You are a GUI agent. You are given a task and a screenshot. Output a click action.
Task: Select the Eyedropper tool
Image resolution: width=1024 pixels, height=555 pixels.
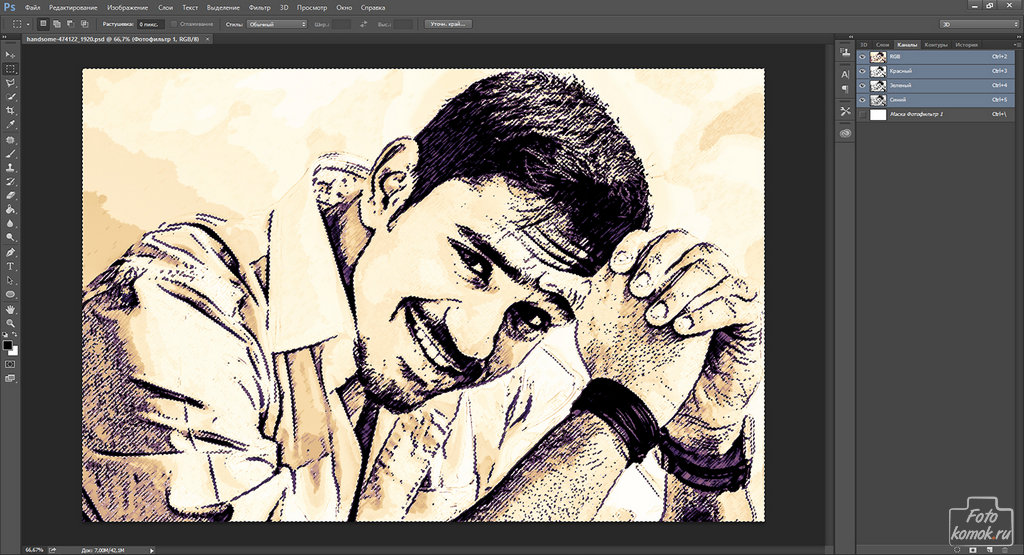(x=10, y=125)
